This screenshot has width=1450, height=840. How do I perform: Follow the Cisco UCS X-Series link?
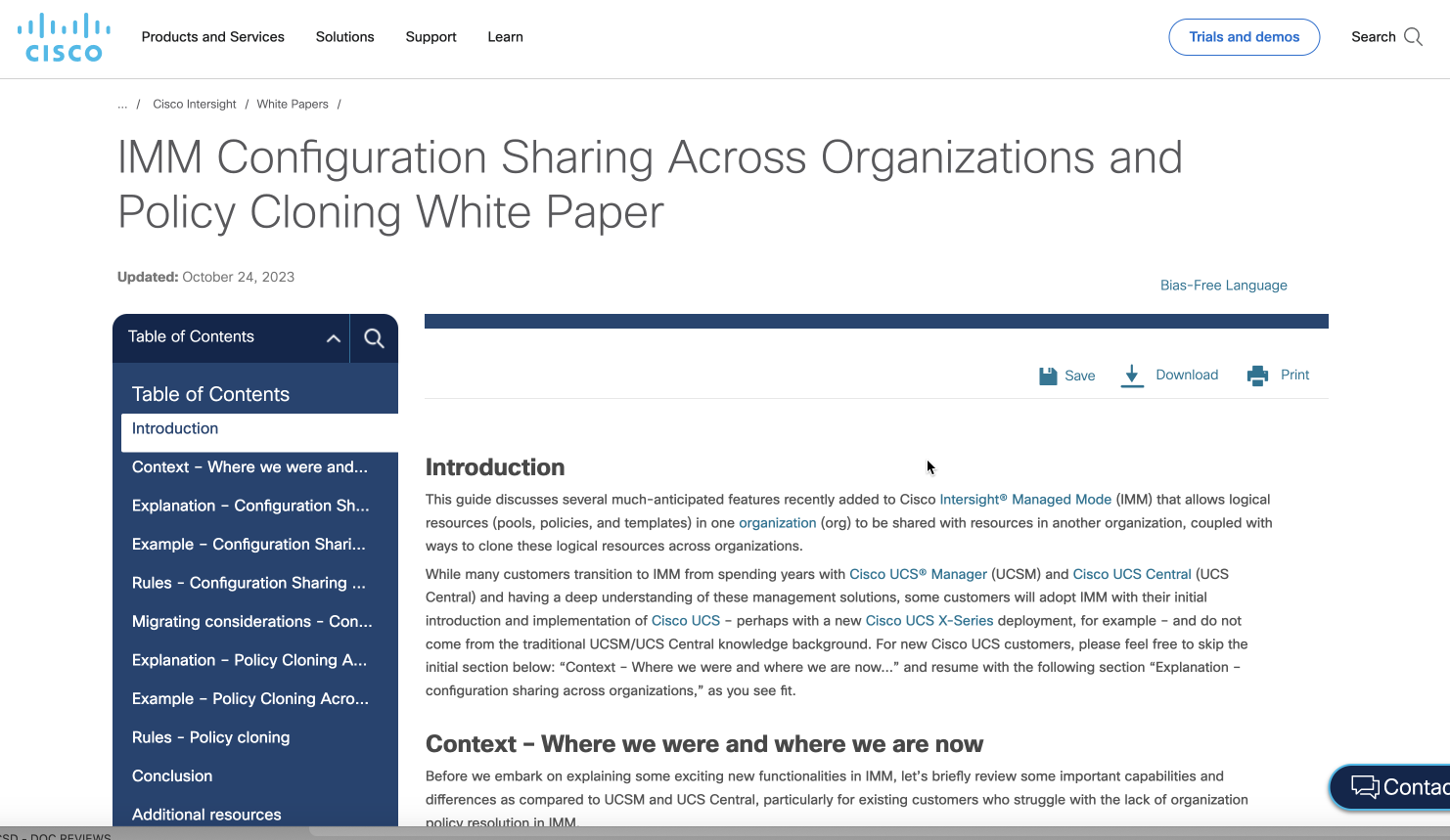[x=929, y=620]
